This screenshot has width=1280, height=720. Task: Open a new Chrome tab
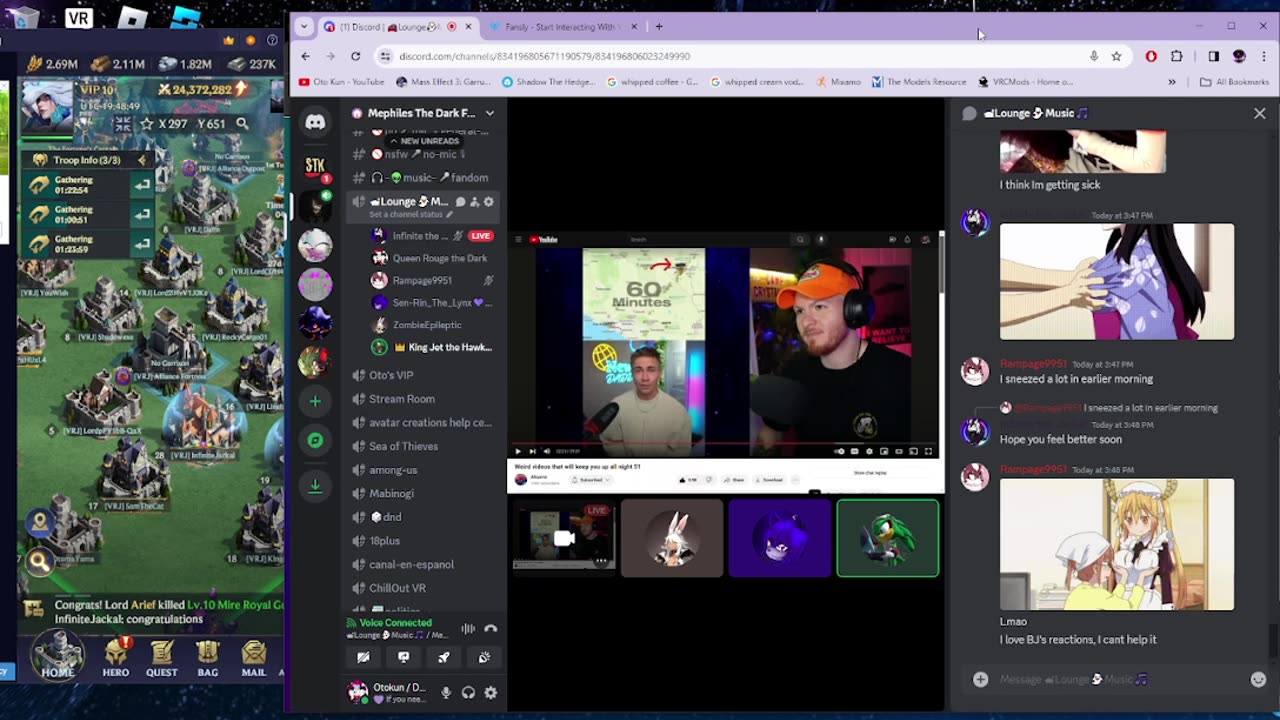coord(658,27)
